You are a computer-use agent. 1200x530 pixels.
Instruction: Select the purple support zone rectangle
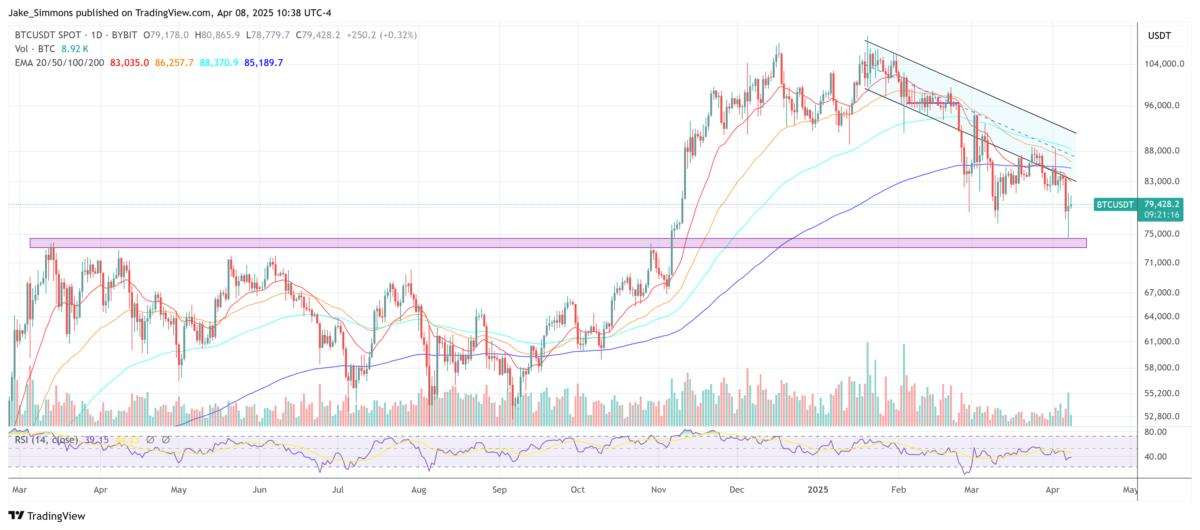click(558, 243)
